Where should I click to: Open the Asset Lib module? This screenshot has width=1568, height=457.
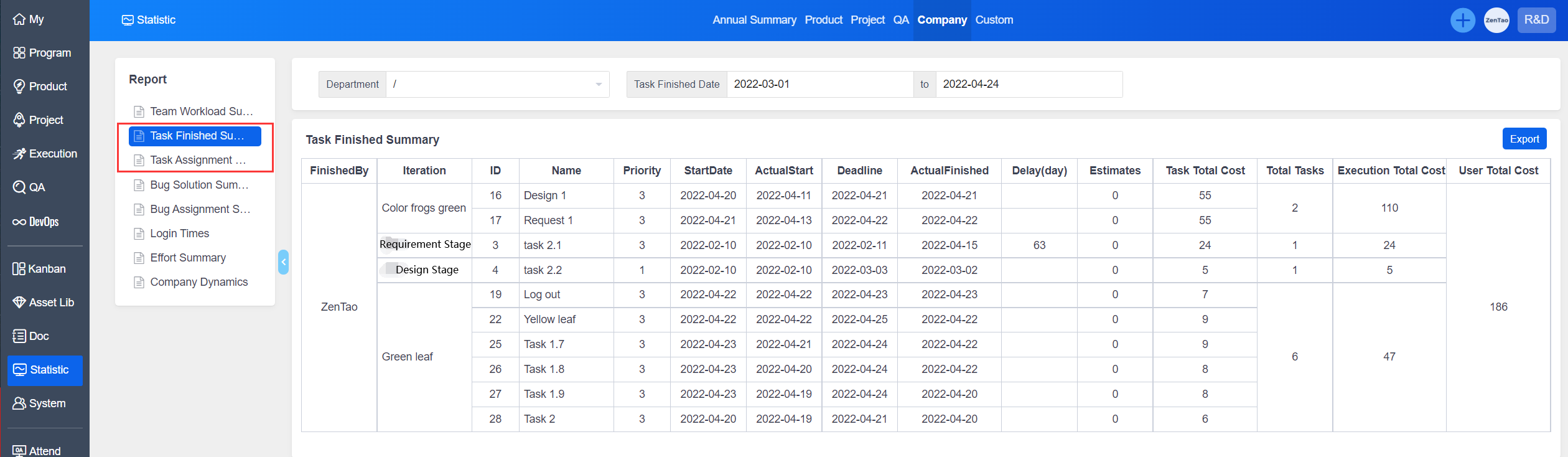[44, 303]
